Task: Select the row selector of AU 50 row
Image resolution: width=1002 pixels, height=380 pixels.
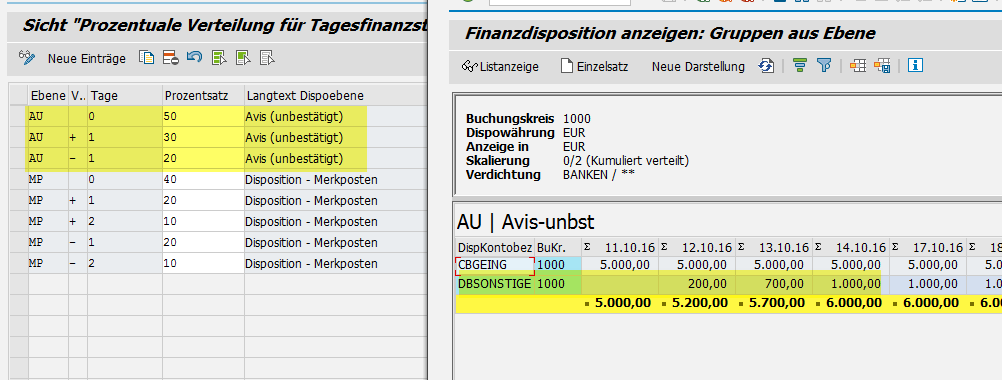Action: [19, 116]
